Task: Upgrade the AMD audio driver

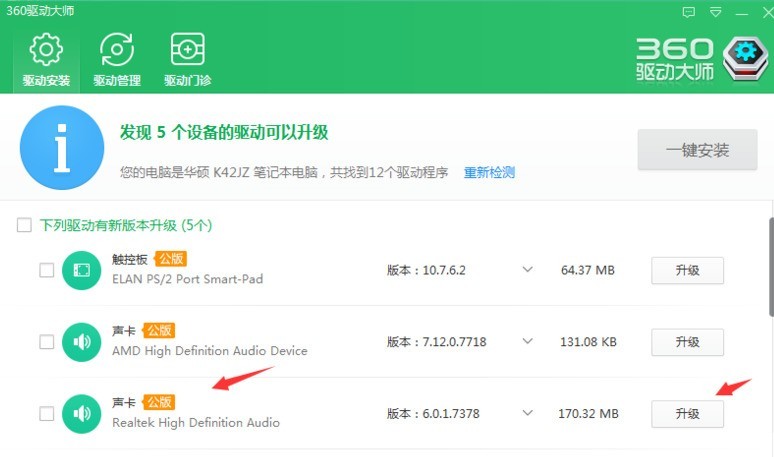Action: coord(688,342)
